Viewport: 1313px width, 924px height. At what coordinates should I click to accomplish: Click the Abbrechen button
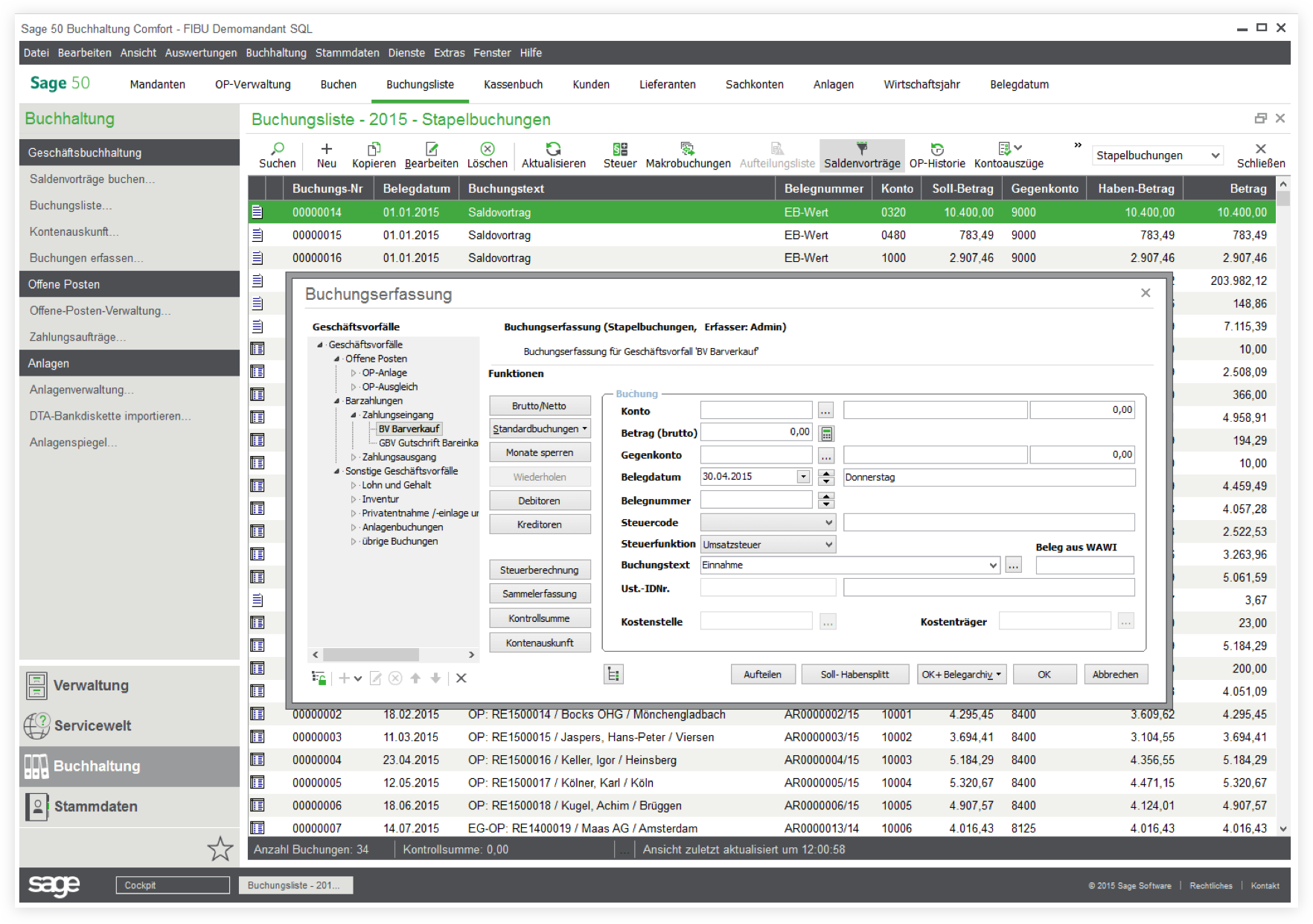[1115, 675]
